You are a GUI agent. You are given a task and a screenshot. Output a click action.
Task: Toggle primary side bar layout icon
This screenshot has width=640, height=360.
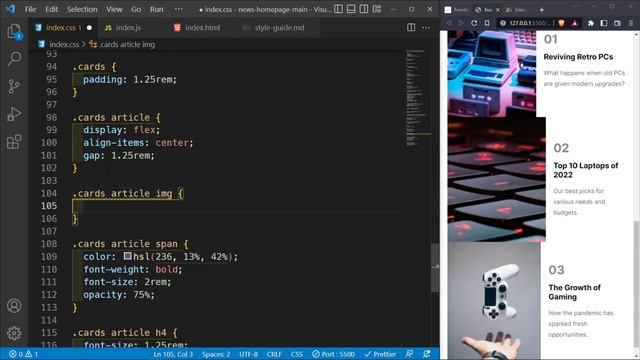pyautogui.click(x=338, y=9)
